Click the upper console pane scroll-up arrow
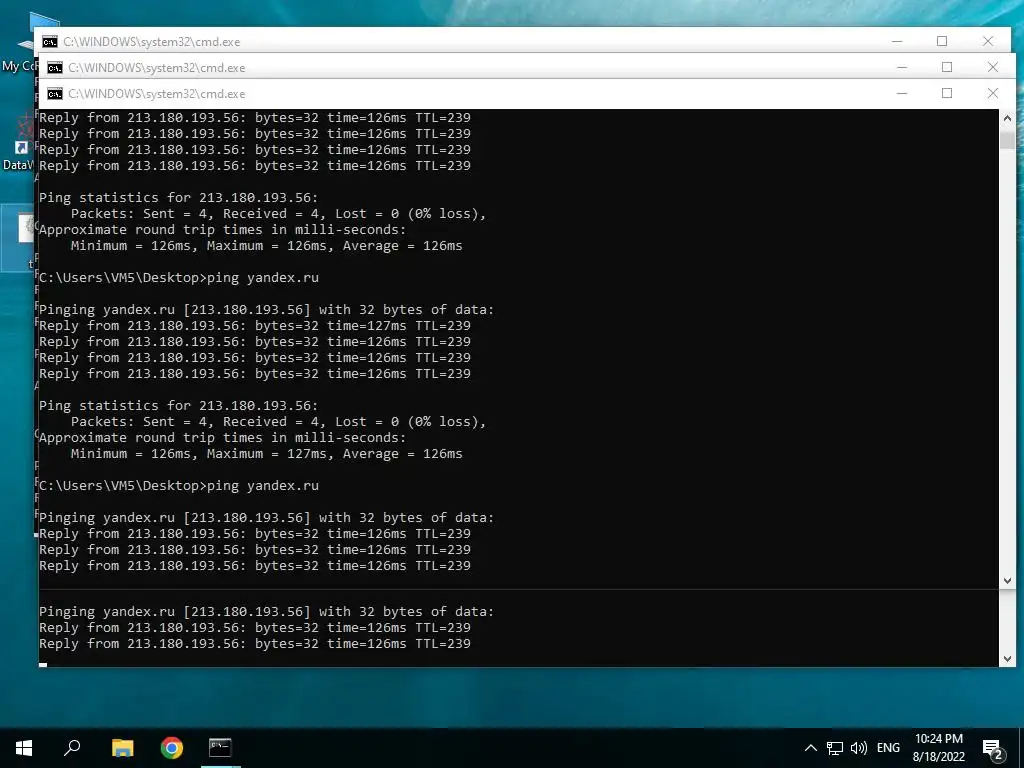1024x768 pixels. pyautogui.click(x=1007, y=118)
